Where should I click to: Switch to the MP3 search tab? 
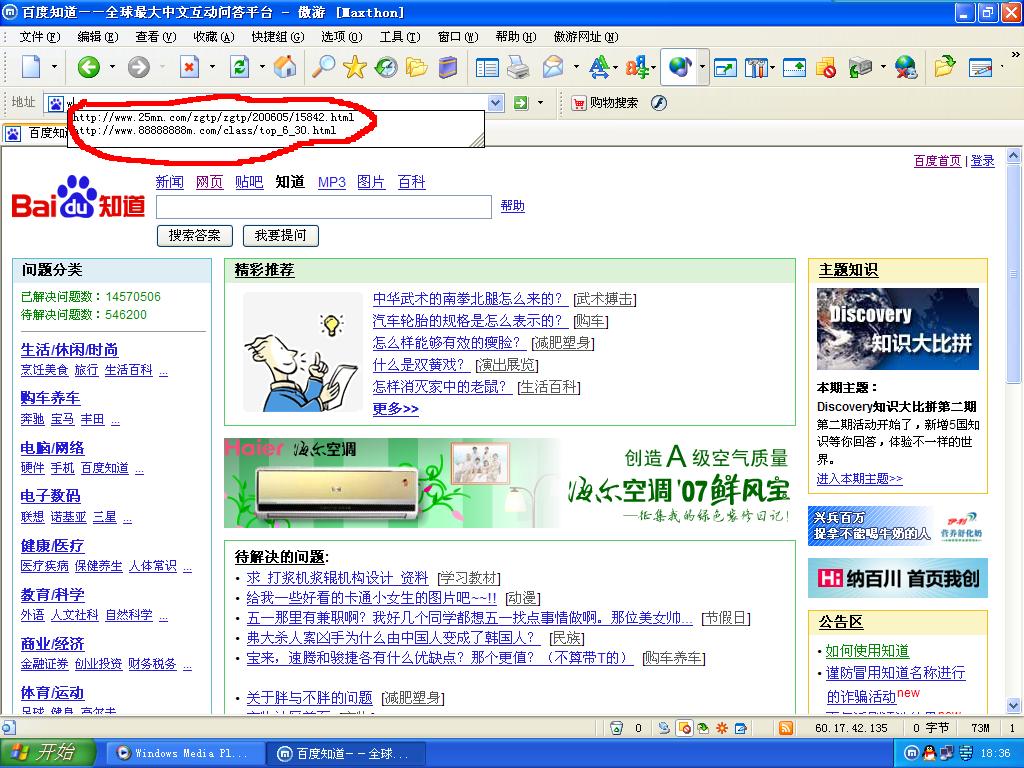click(332, 182)
